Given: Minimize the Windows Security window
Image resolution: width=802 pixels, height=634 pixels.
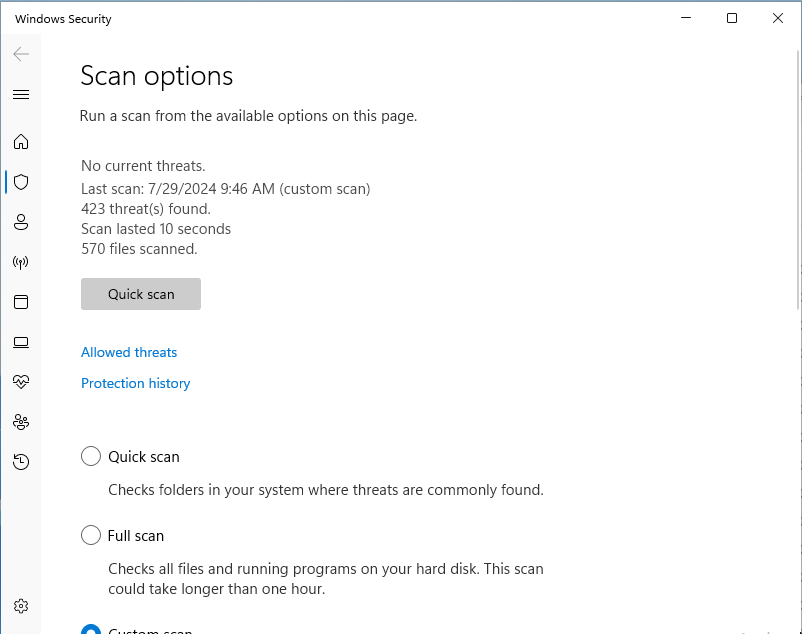Looking at the screenshot, I should pyautogui.click(x=686, y=18).
